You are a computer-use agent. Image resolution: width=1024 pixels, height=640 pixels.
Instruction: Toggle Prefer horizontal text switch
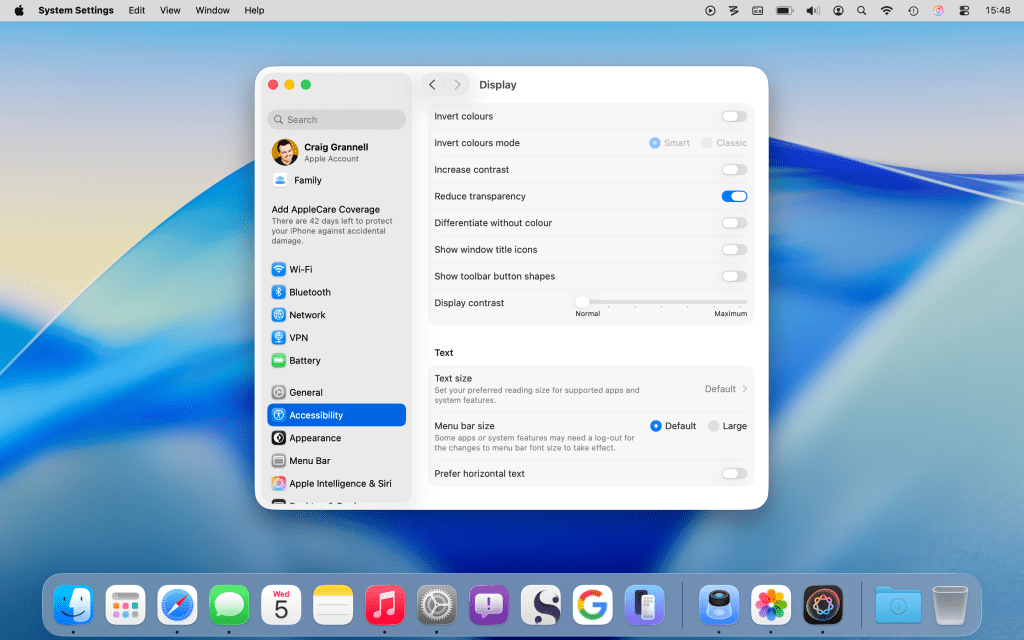pos(734,473)
